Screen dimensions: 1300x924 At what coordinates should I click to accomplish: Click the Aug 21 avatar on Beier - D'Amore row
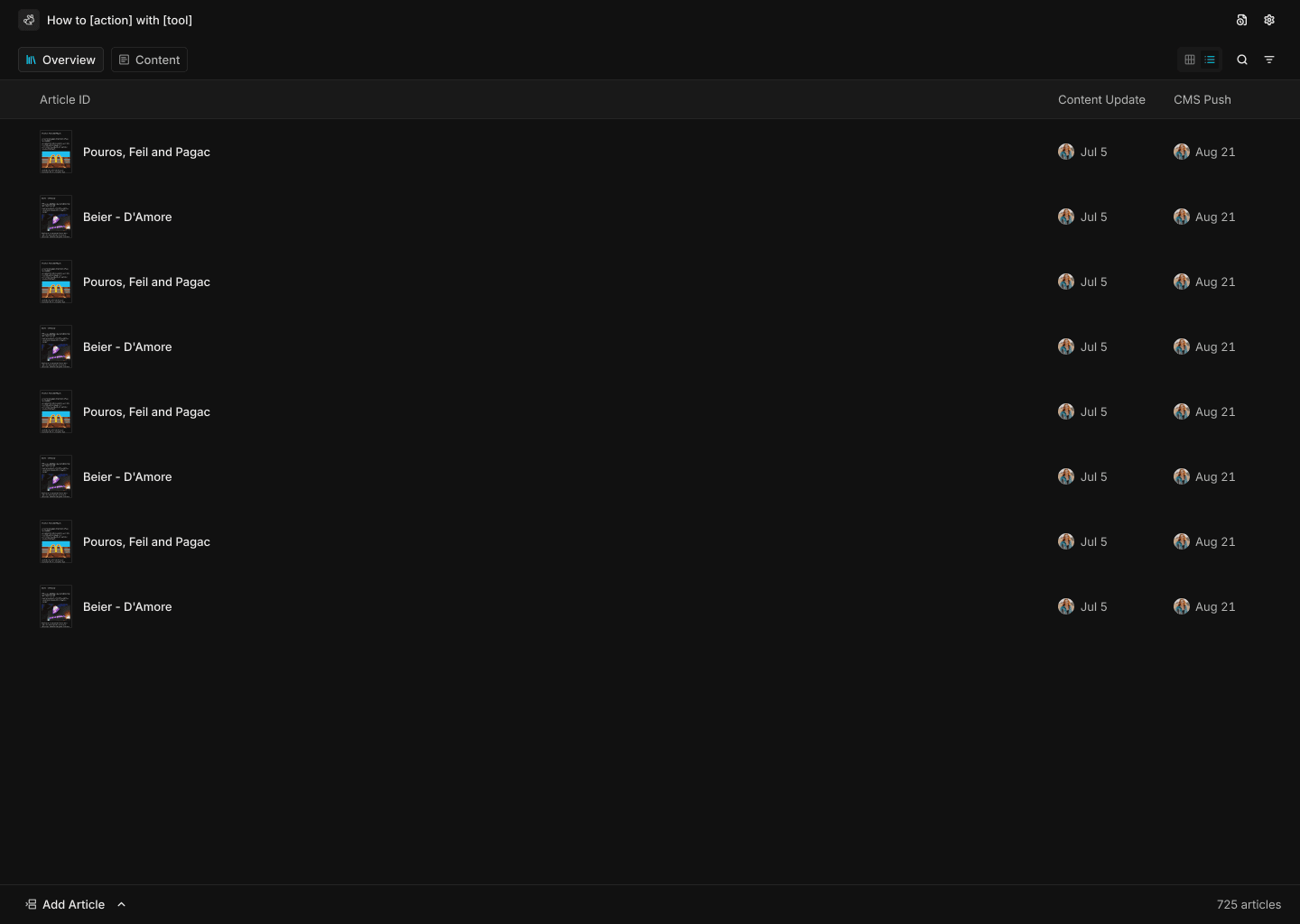(x=1182, y=217)
